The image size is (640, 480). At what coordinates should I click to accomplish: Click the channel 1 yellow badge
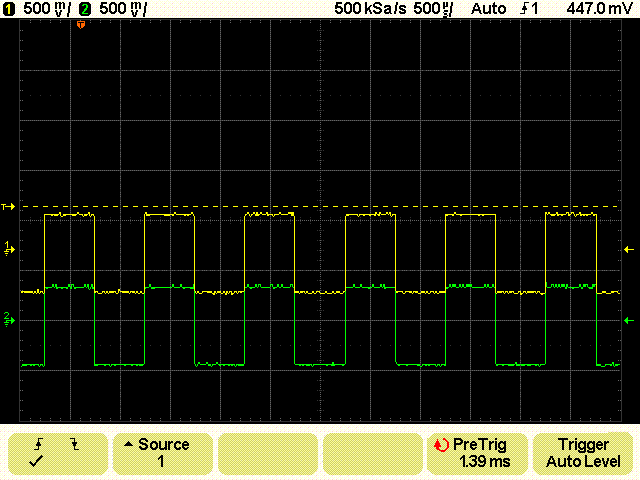coord(9,9)
